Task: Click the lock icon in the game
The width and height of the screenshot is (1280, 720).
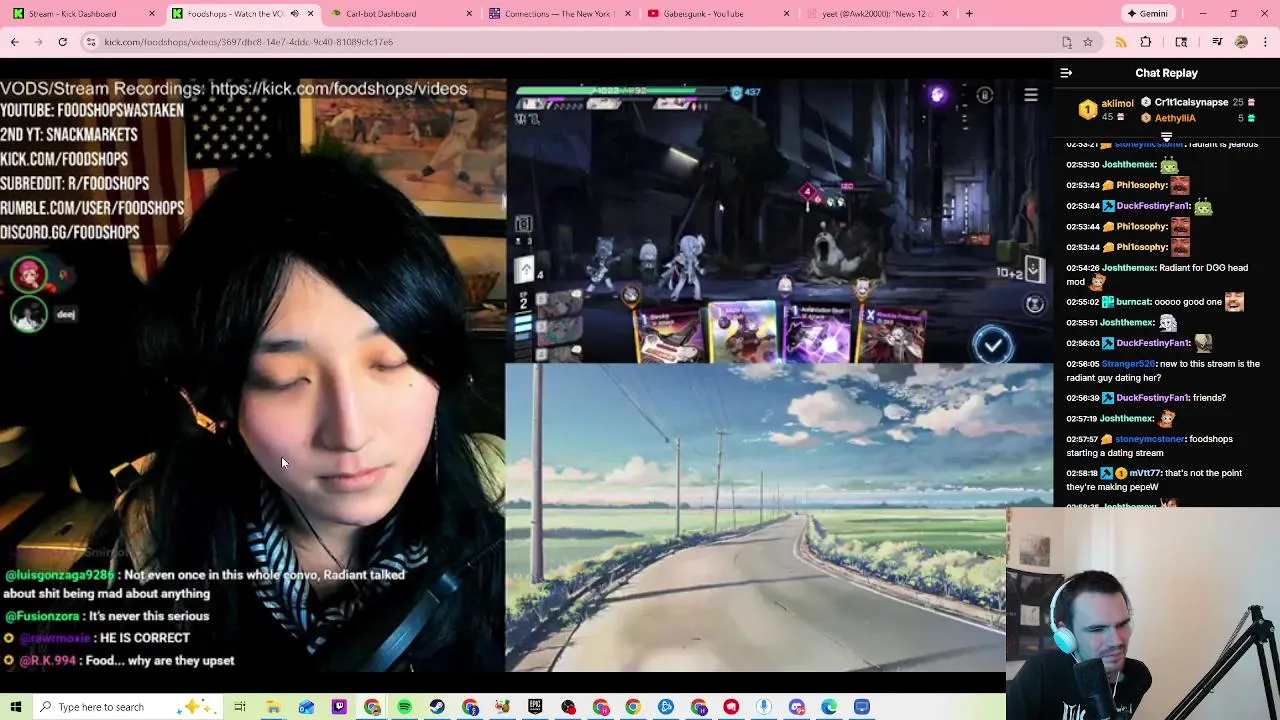Action: 985,95
